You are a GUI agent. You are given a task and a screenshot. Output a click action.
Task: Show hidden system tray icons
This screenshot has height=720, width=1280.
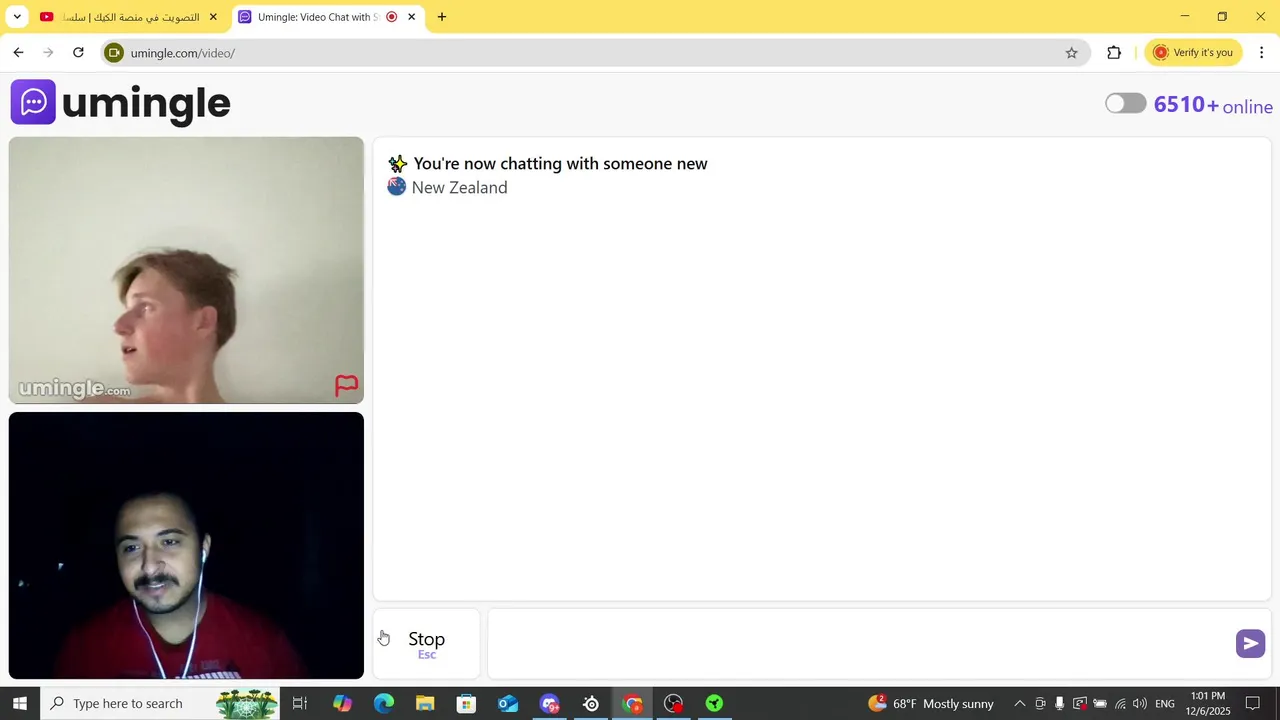pyautogui.click(x=1019, y=704)
